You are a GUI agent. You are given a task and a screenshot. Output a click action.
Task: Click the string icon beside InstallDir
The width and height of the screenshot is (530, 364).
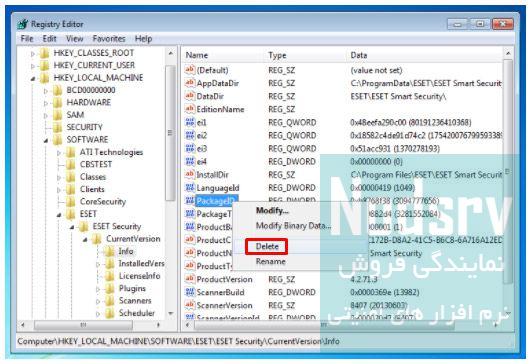pyautogui.click(x=190, y=174)
